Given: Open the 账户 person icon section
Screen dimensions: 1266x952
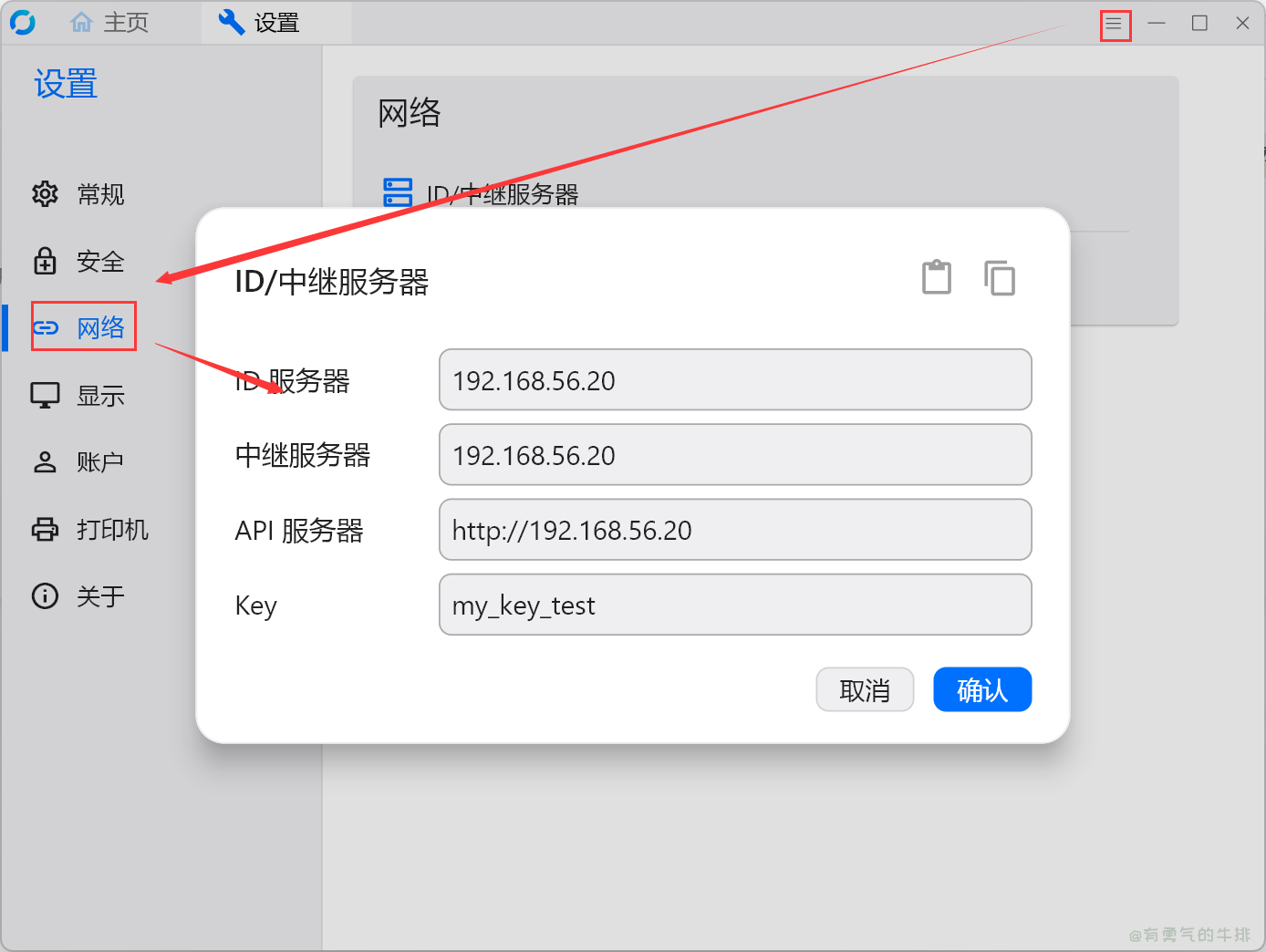Looking at the screenshot, I should tap(45, 462).
